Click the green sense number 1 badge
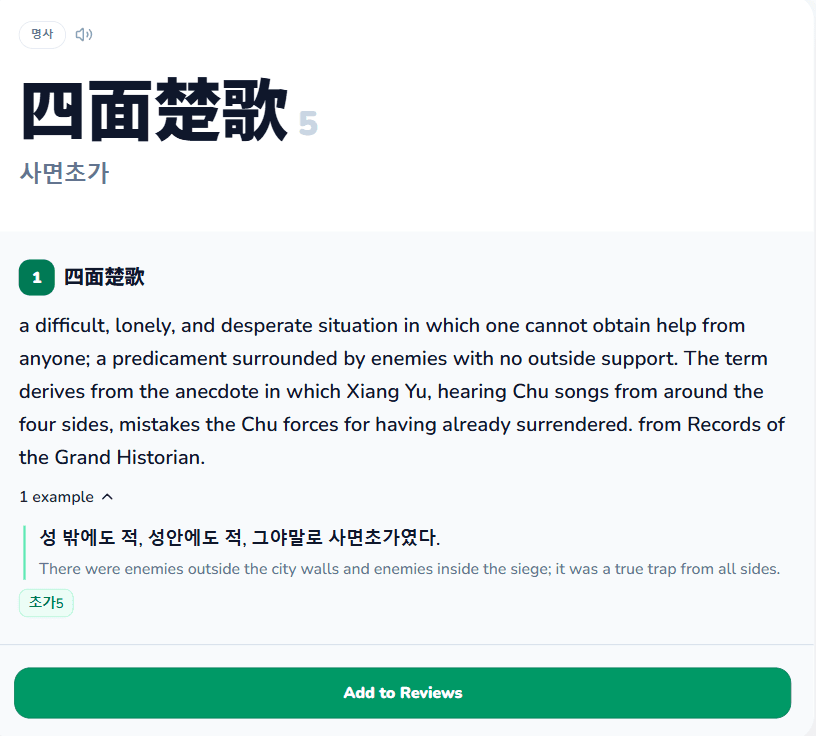 37,277
